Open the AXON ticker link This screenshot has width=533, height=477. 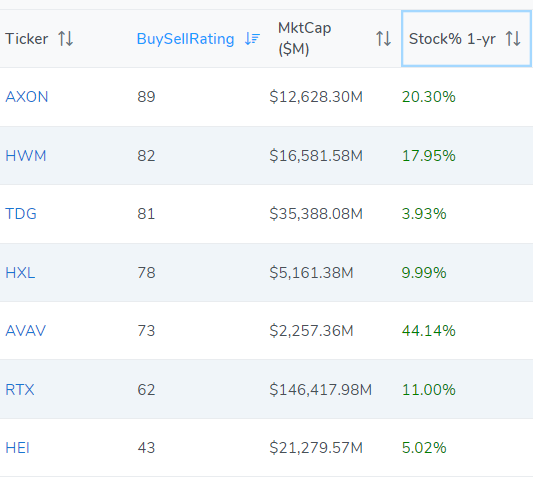click(x=27, y=97)
